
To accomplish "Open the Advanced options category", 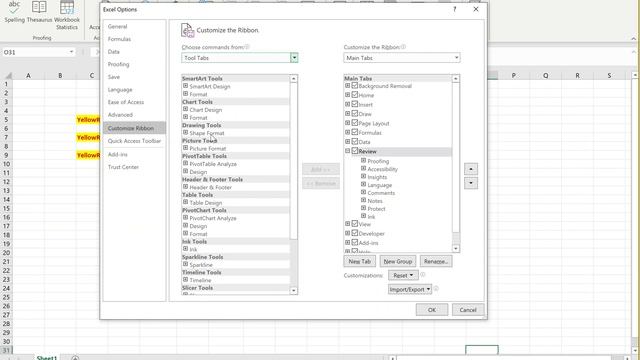I will pyautogui.click(x=120, y=115).
